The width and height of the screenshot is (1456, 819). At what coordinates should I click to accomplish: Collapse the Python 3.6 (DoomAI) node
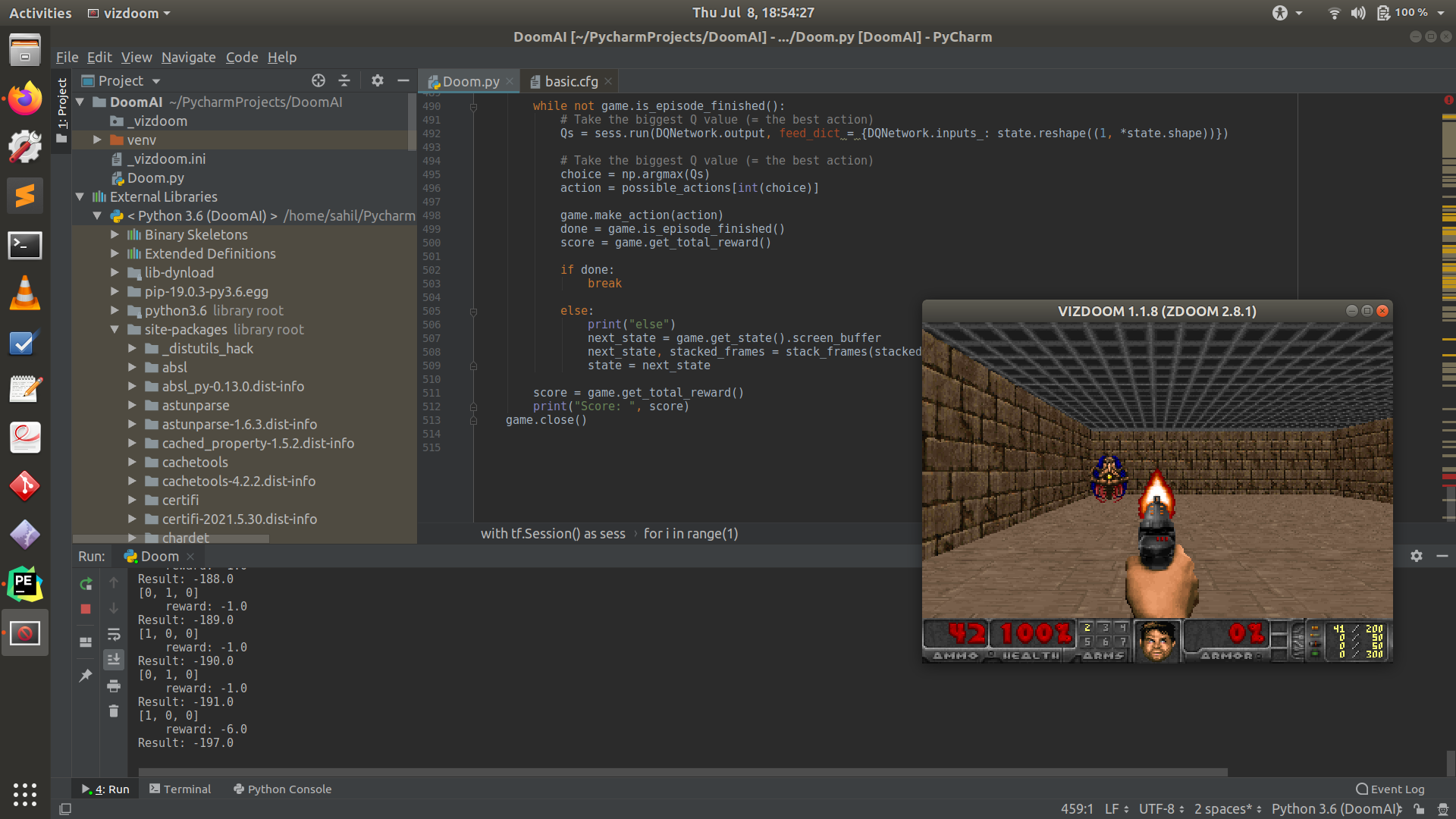click(x=97, y=215)
